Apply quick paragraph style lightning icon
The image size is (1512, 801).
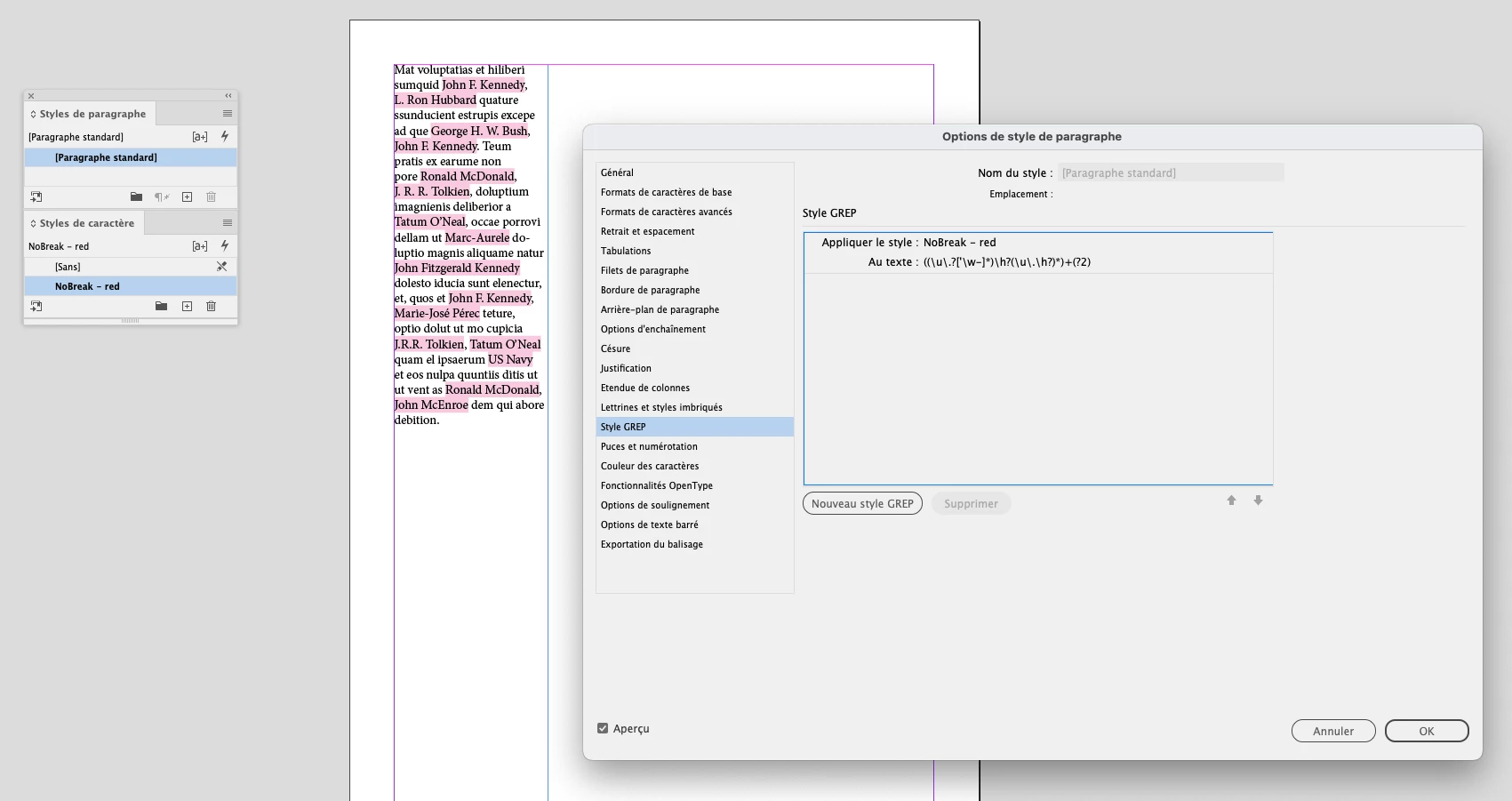click(225, 137)
